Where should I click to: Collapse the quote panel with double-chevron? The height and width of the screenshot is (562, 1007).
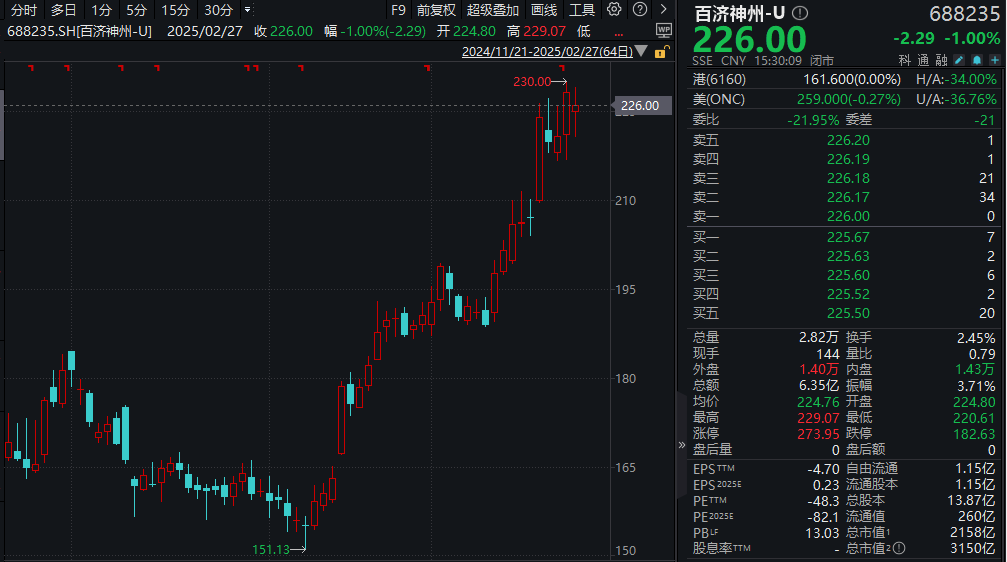pyautogui.click(x=681, y=444)
